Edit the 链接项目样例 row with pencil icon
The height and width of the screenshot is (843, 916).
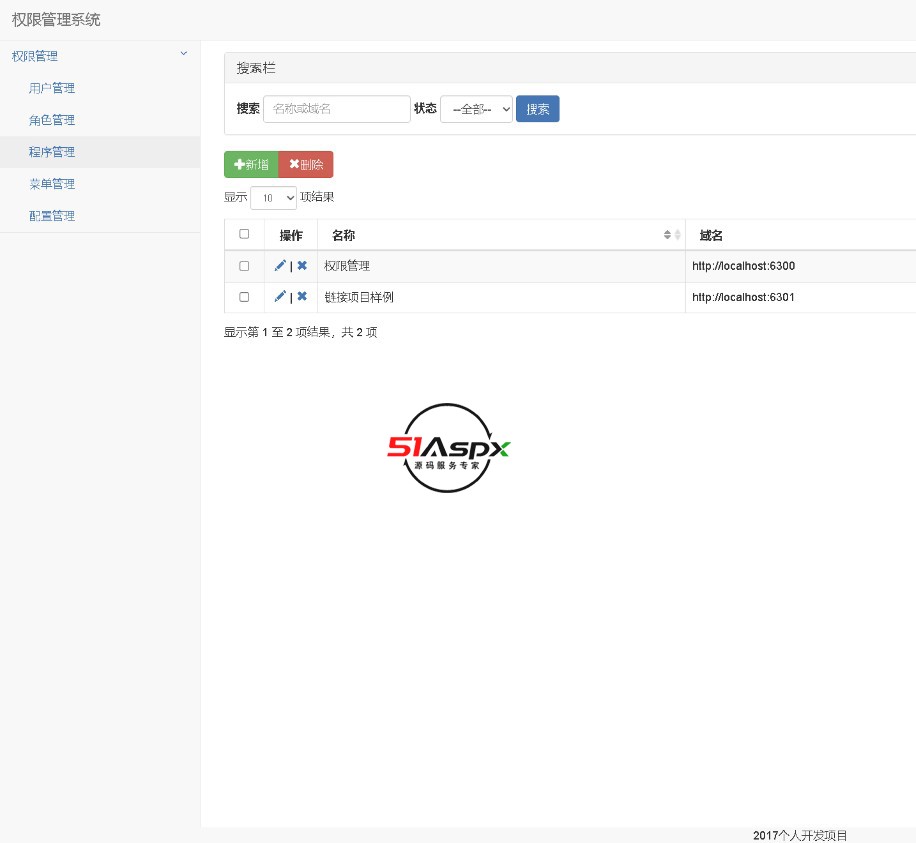(x=280, y=296)
